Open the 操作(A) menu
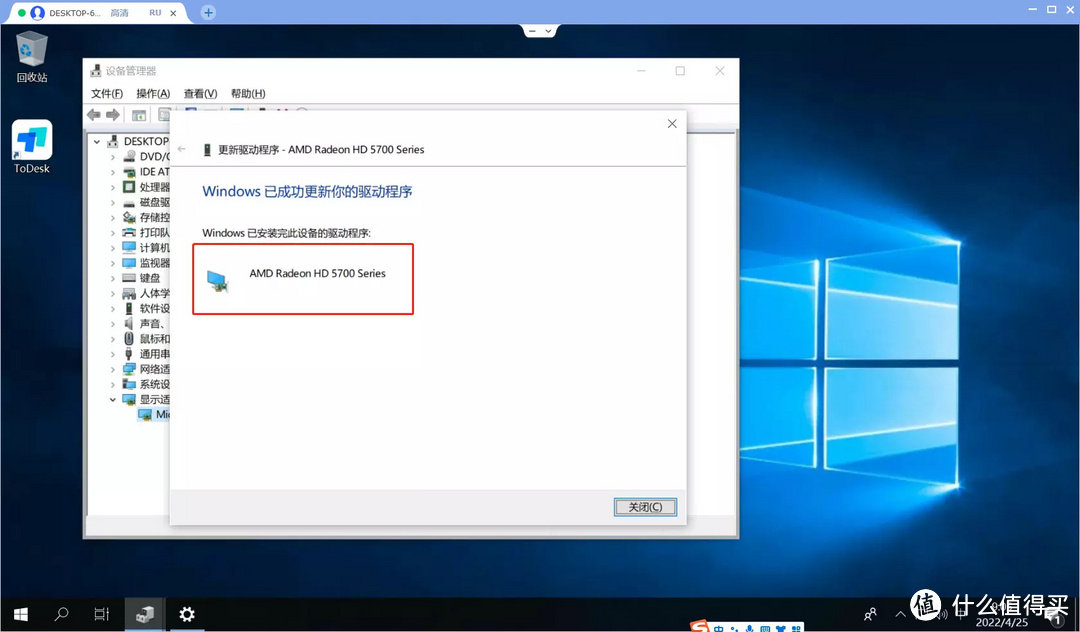This screenshot has height=632, width=1080. click(x=153, y=94)
